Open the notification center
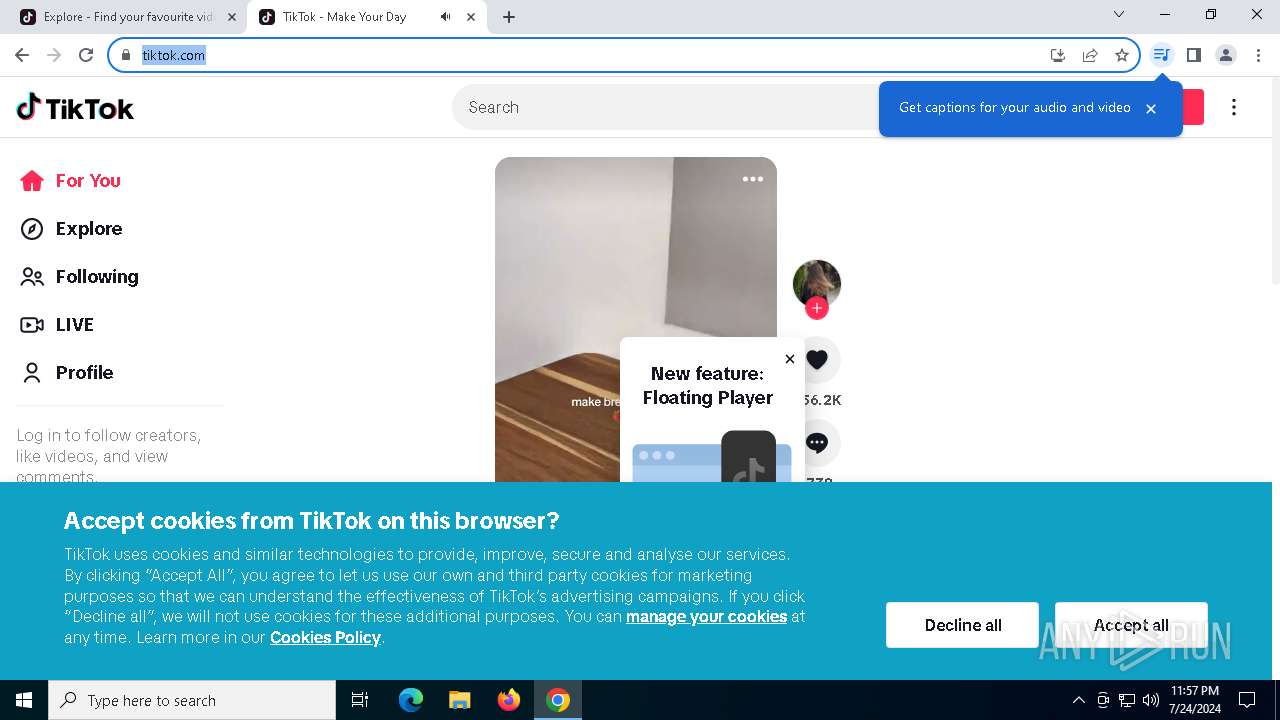 point(1247,700)
